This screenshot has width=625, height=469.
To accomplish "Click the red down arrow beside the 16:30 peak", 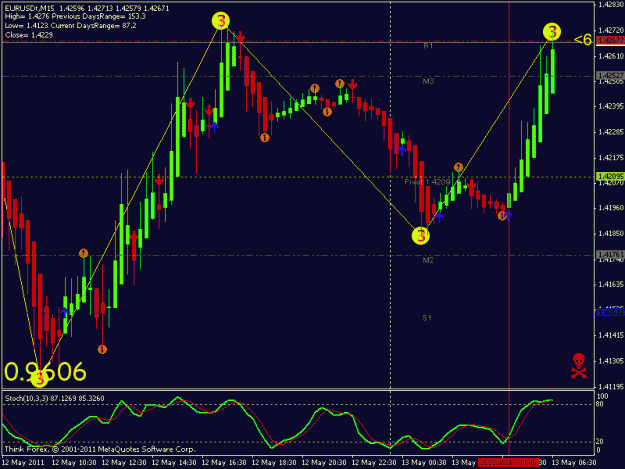I will tap(240, 37).
